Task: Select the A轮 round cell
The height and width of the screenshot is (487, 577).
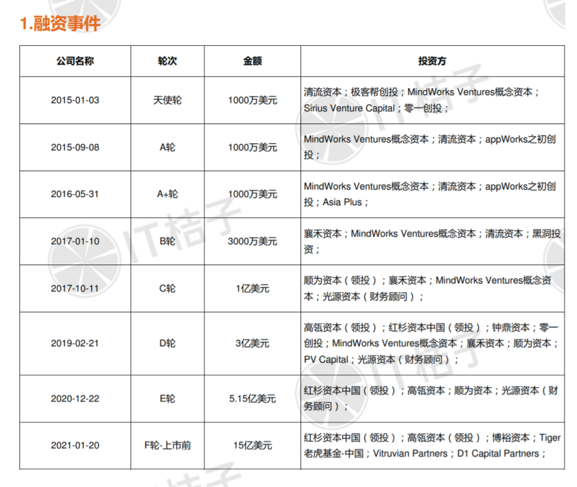Action: (x=167, y=147)
